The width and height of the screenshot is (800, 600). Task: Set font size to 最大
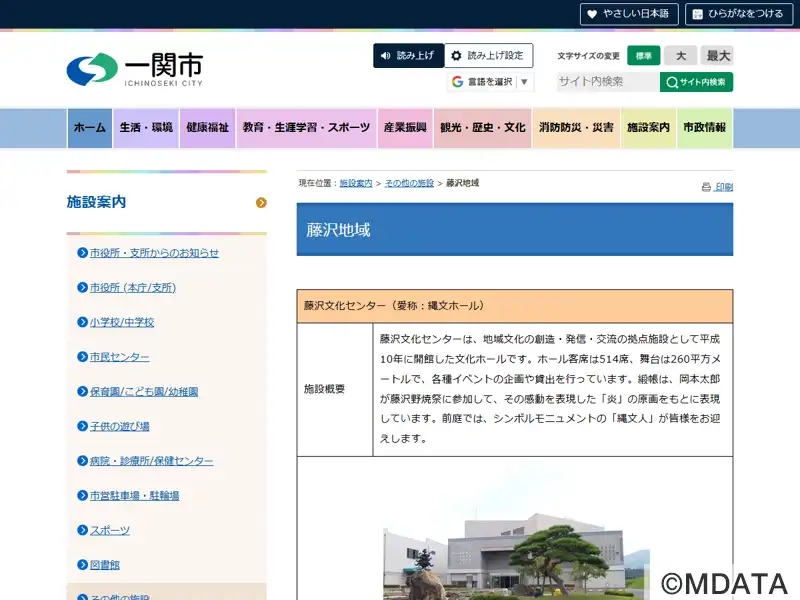(717, 56)
